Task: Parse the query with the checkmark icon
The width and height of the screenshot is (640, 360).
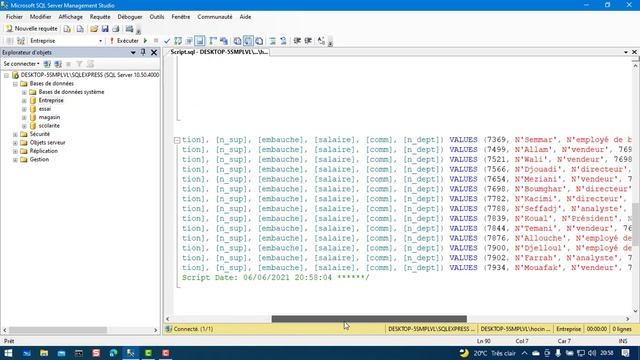Action: tap(167, 41)
